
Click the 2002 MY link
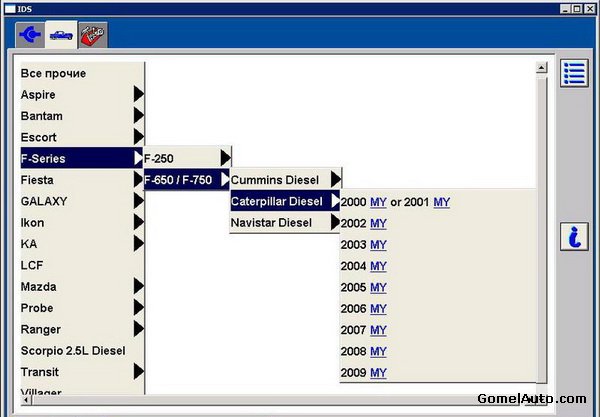[x=378, y=223]
